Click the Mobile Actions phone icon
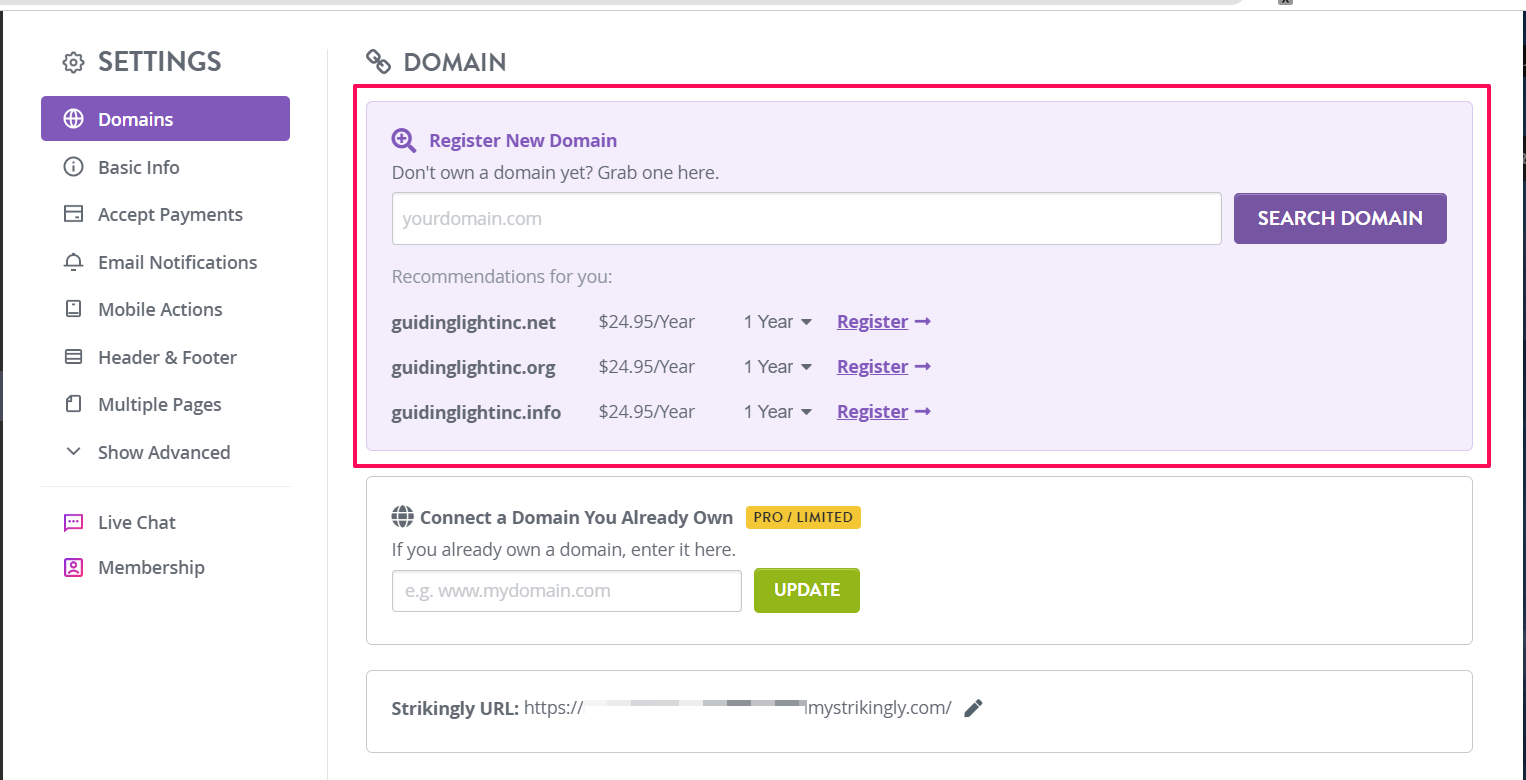The width and height of the screenshot is (1526, 780). (x=73, y=309)
